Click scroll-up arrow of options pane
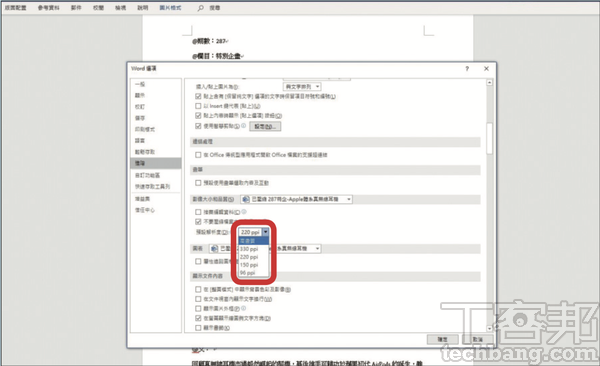The height and width of the screenshot is (366, 600). [x=489, y=83]
